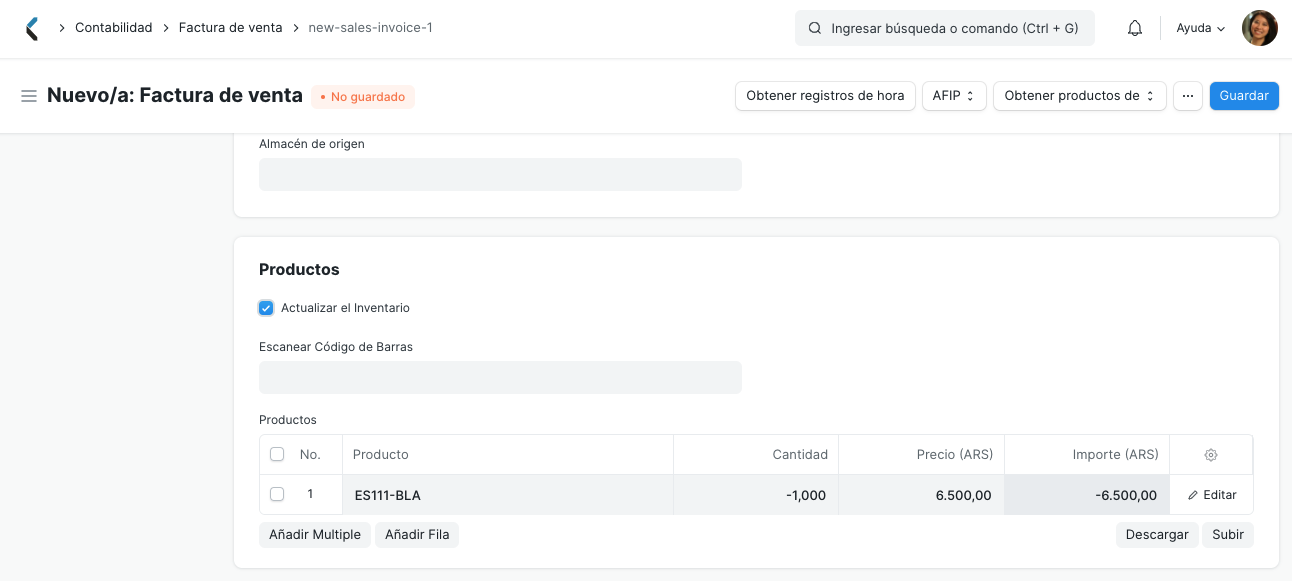
Task: Click the search magnifier icon
Action: tap(813, 27)
